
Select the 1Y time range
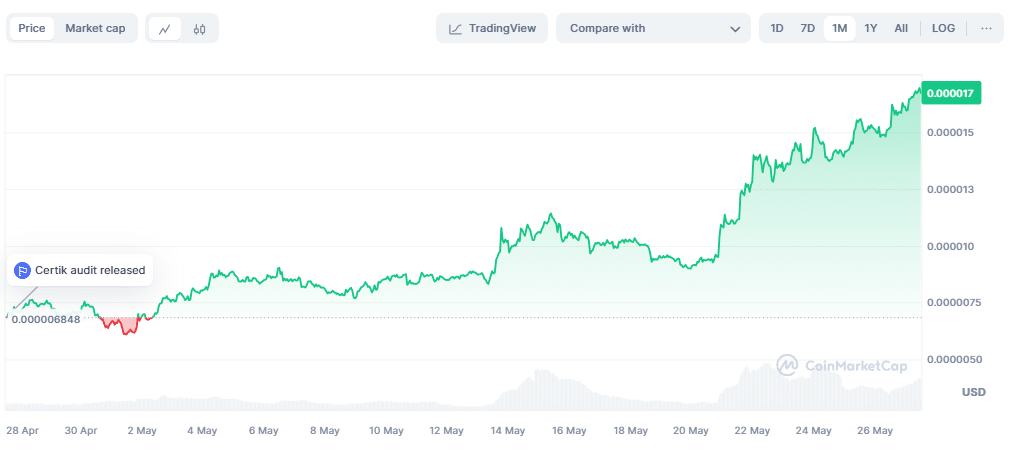pyautogui.click(x=870, y=28)
